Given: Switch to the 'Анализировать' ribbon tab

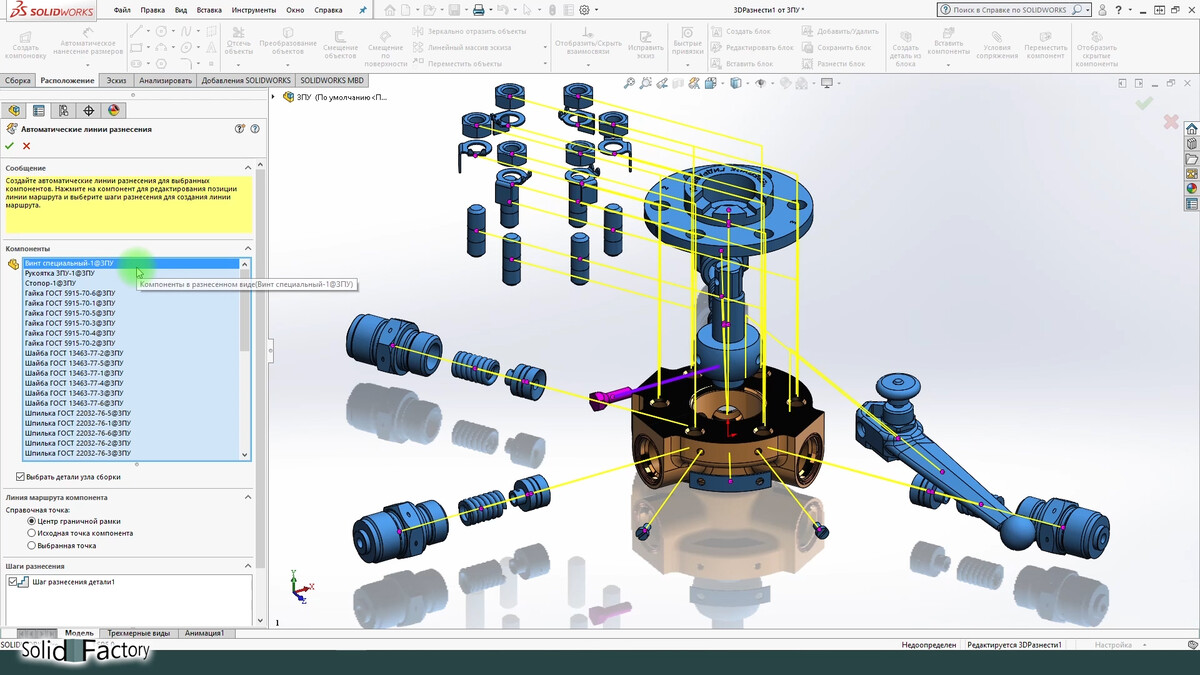Looking at the screenshot, I should click(x=165, y=80).
